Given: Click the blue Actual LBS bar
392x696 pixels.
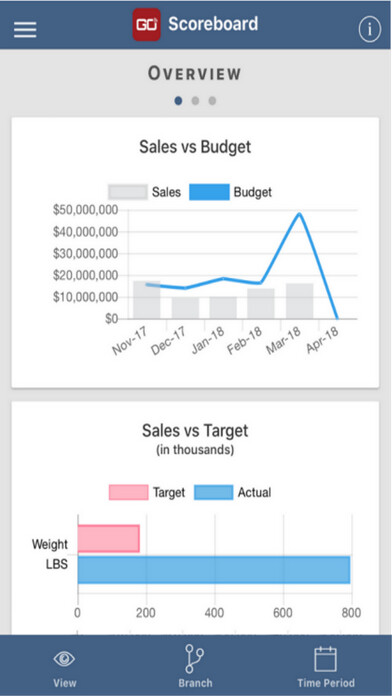Looking at the screenshot, I should coord(214,570).
